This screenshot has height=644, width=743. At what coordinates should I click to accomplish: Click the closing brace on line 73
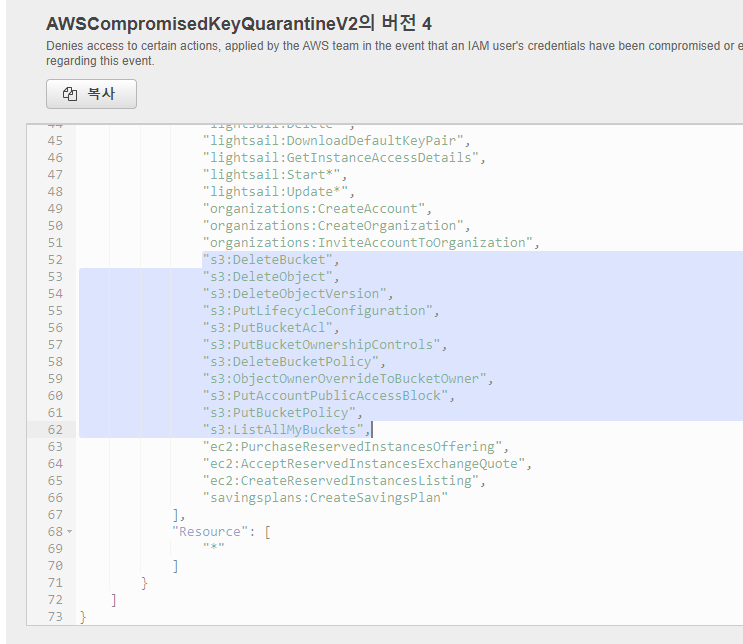[83, 617]
